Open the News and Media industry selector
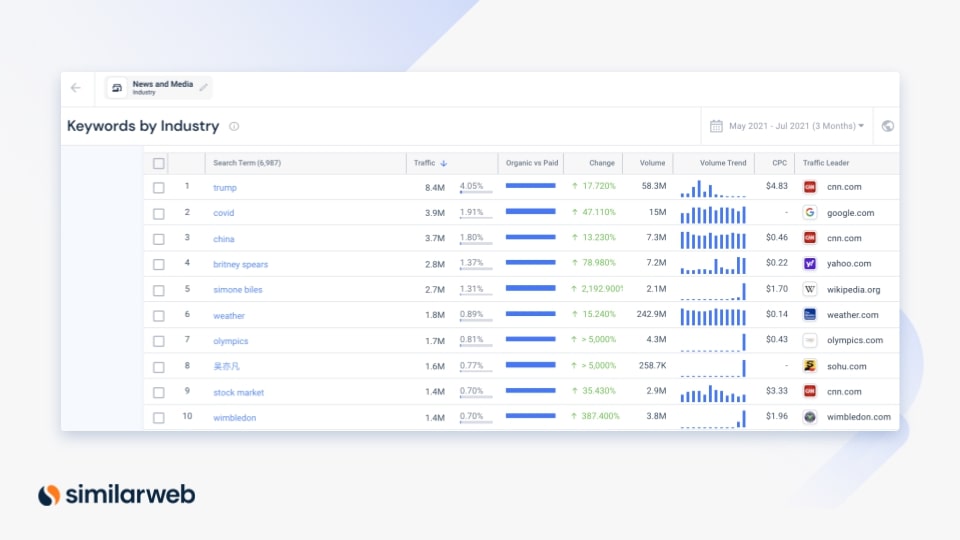960x540 pixels. 158,88
